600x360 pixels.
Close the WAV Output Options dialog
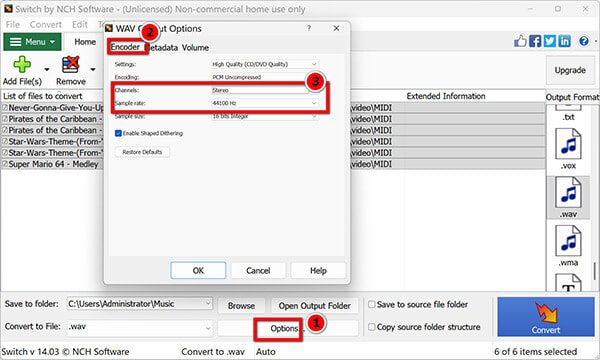pos(336,28)
